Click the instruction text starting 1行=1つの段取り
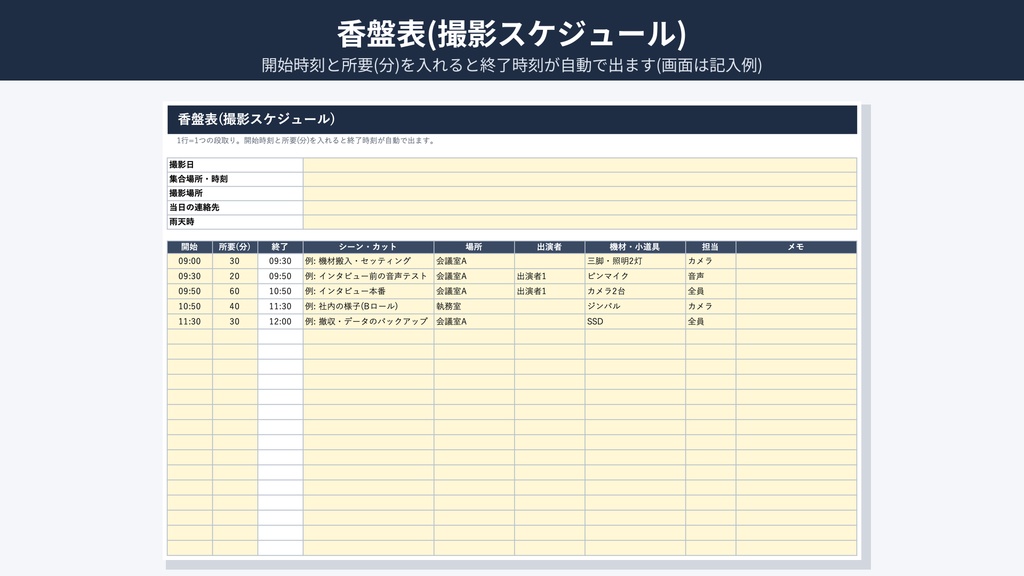 tap(306, 140)
